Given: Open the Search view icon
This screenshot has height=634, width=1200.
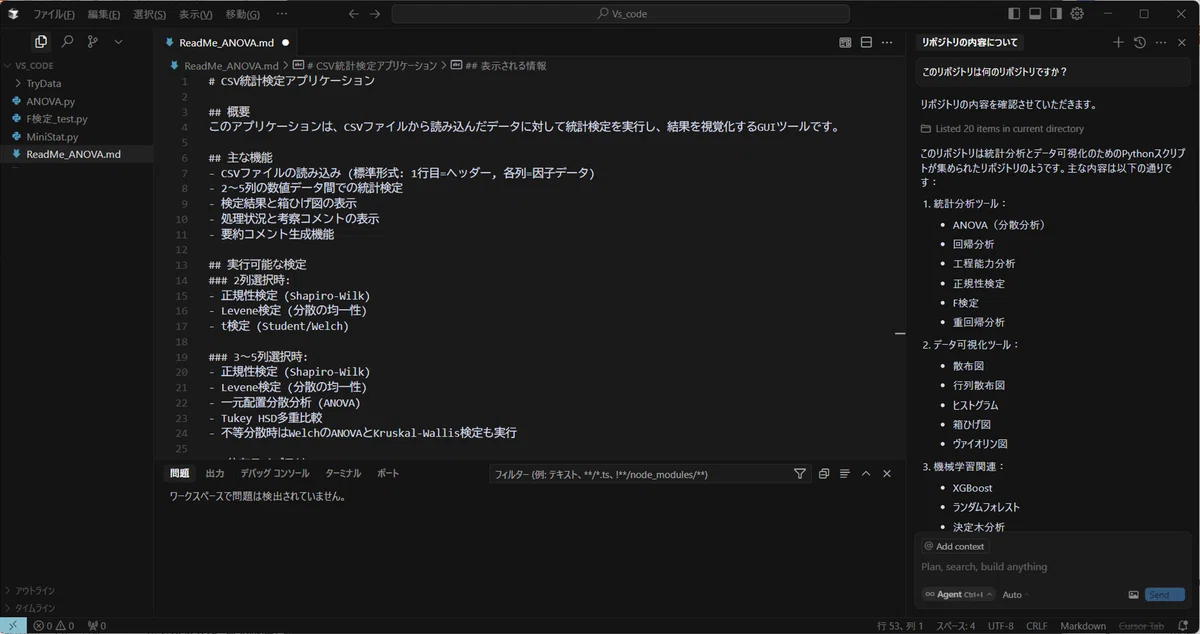Looking at the screenshot, I should pyautogui.click(x=67, y=42).
